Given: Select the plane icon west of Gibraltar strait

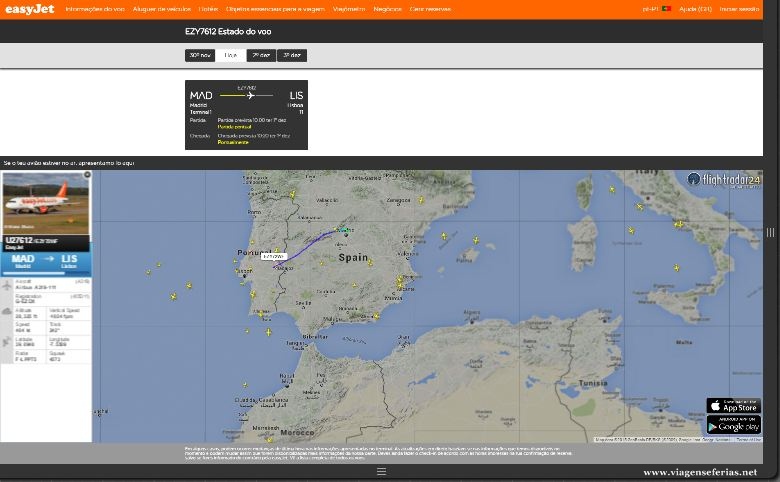Looking at the screenshot, I should (x=269, y=332).
